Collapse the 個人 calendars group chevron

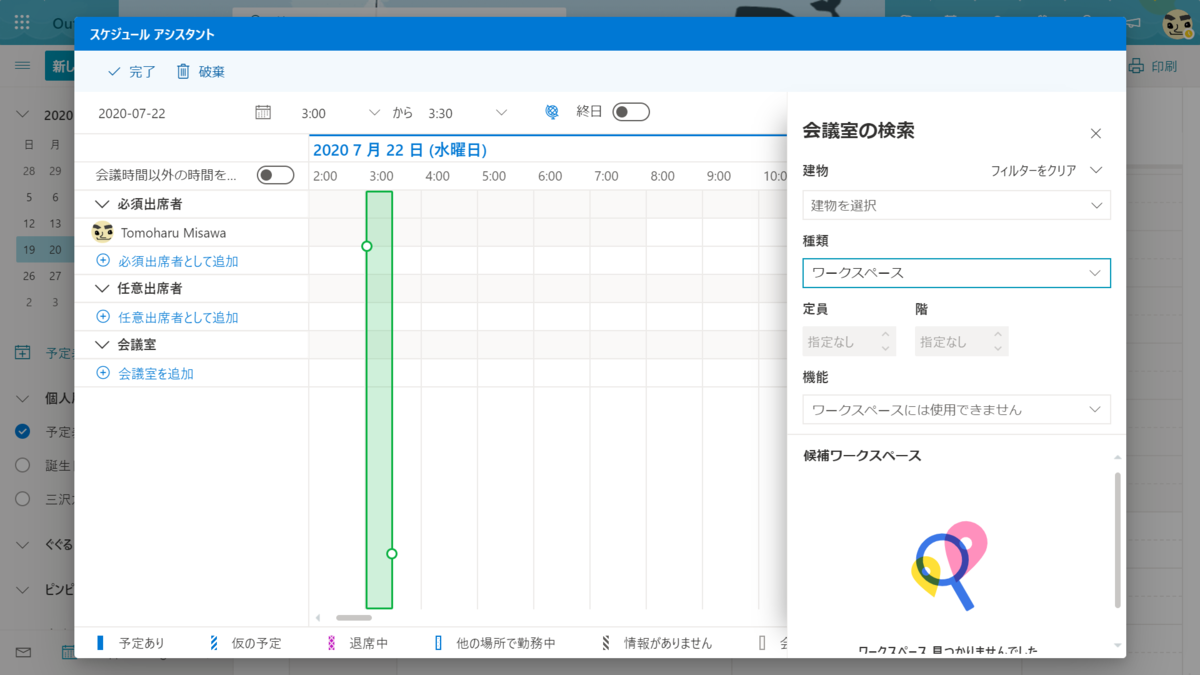coord(23,397)
